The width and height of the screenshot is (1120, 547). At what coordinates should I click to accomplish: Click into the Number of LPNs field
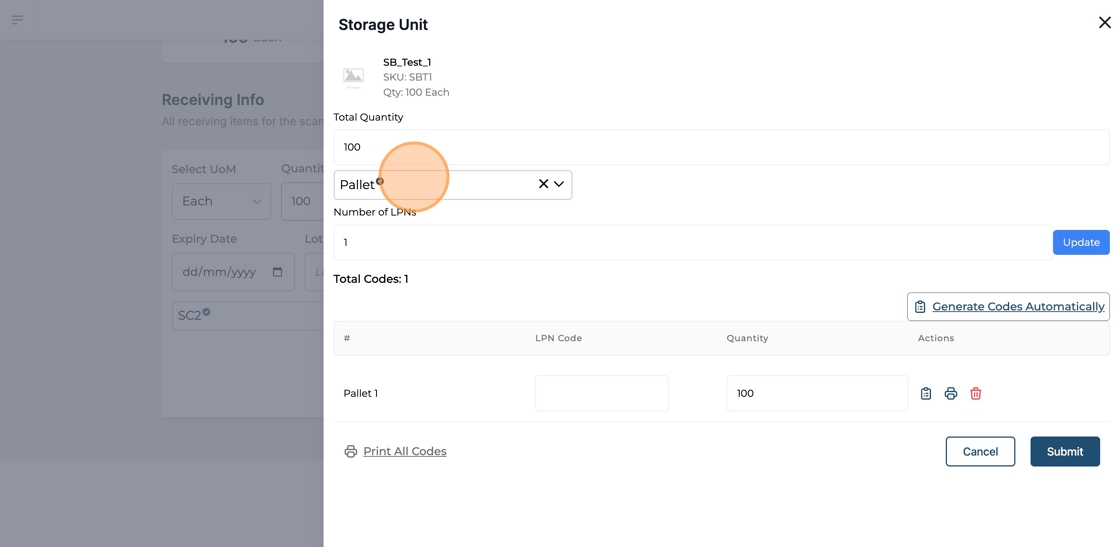(690, 243)
